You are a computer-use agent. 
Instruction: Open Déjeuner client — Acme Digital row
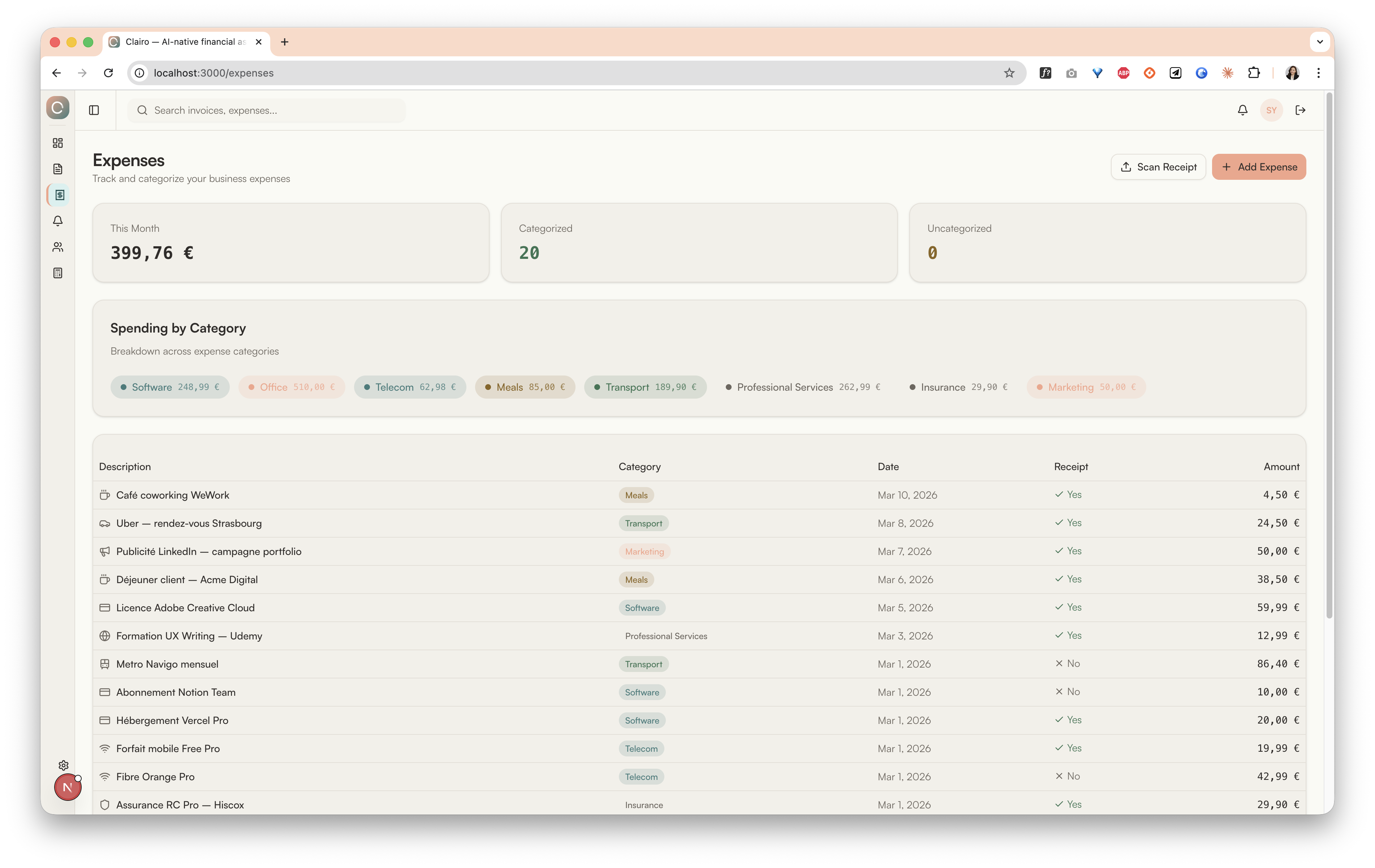[699, 579]
